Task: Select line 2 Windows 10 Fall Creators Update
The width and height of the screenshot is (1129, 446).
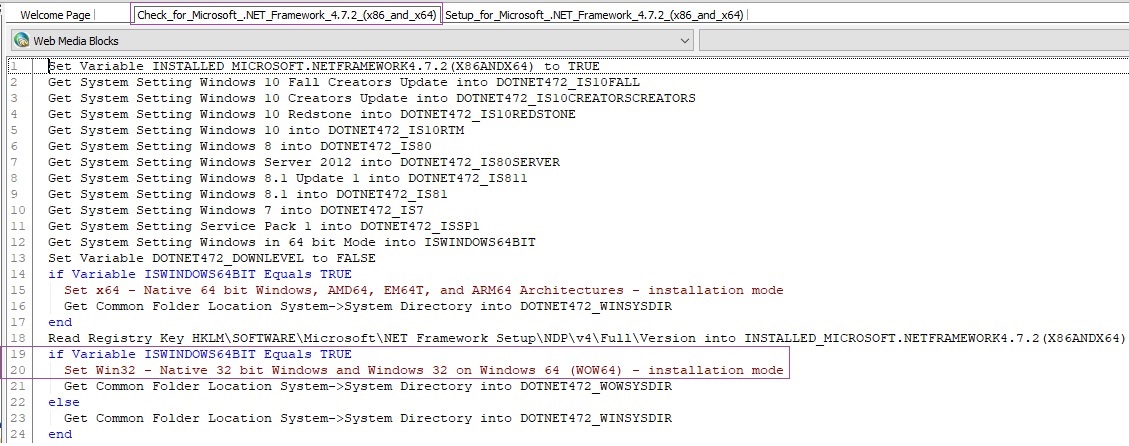Action: [343, 82]
